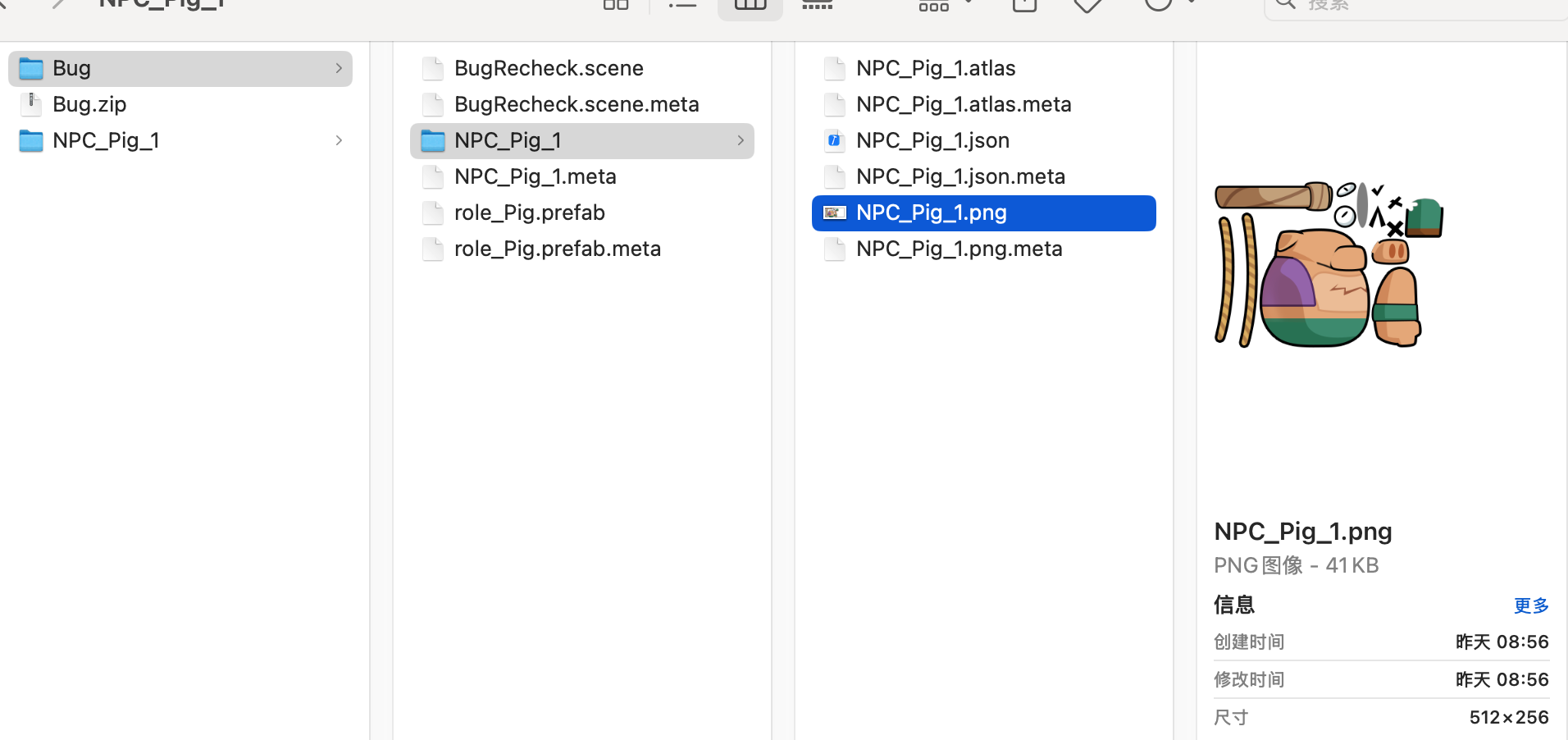Switch to column view in toolbar

(x=750, y=5)
